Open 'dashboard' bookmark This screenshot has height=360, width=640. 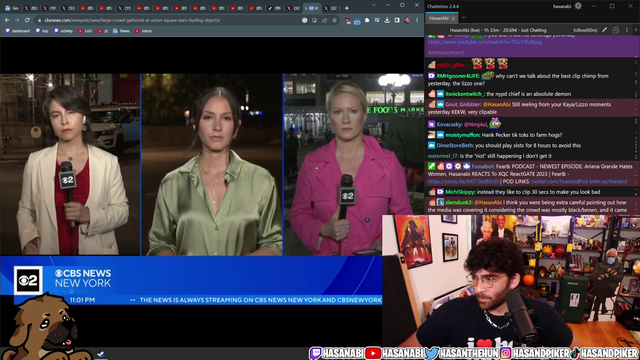[18, 31]
